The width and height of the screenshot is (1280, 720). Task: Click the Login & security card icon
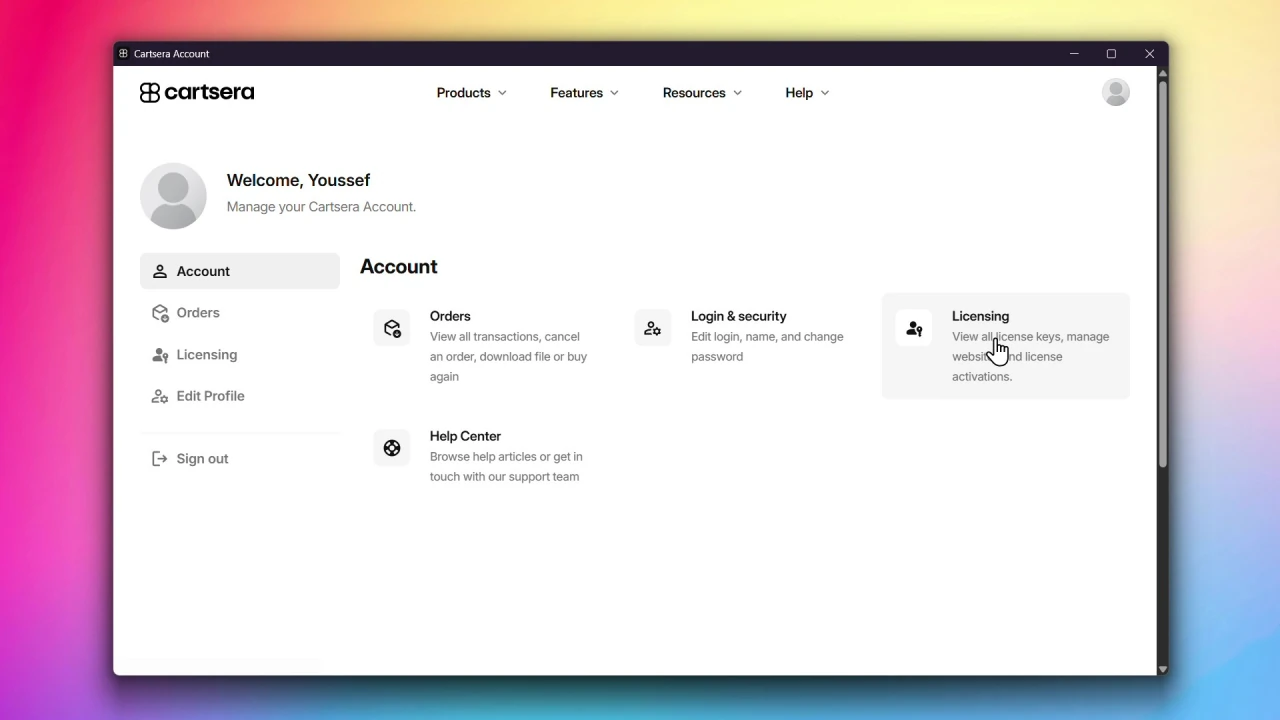point(653,328)
